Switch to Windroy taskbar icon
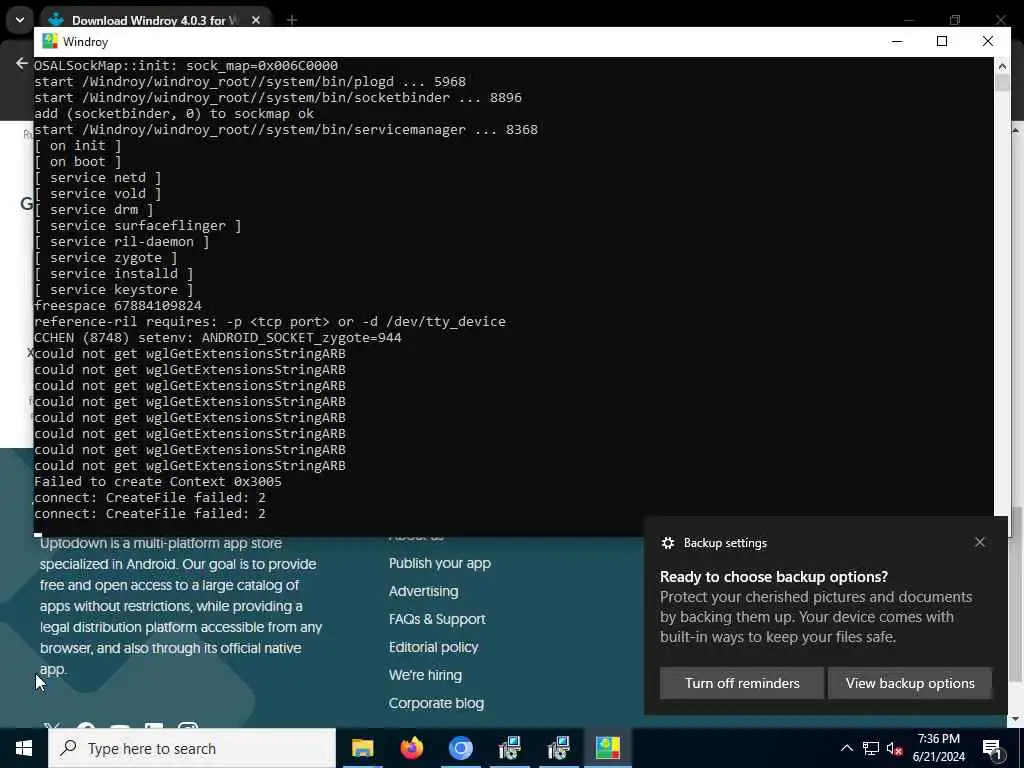1024x768 pixels. [x=607, y=748]
